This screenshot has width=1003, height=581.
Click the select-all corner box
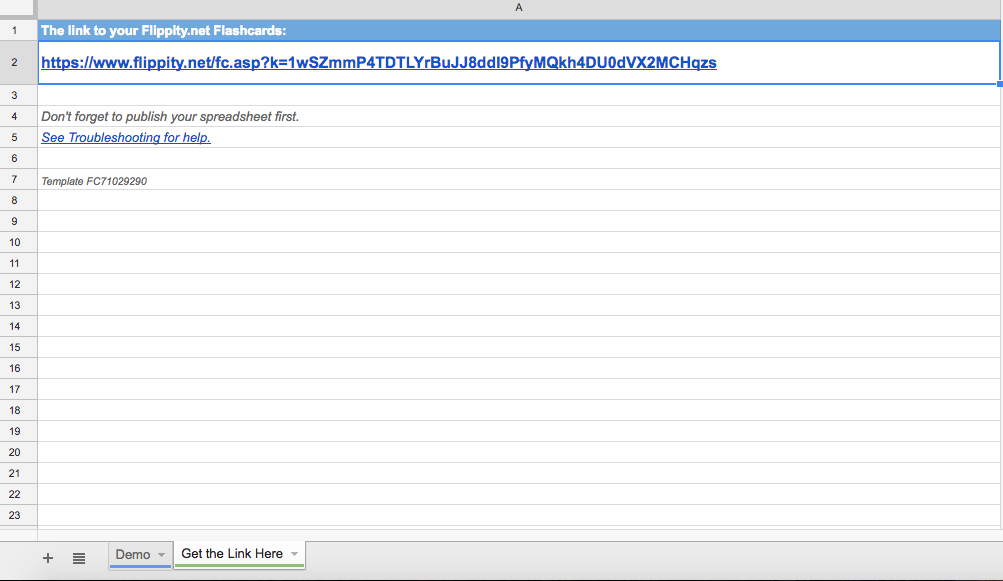pos(18,8)
